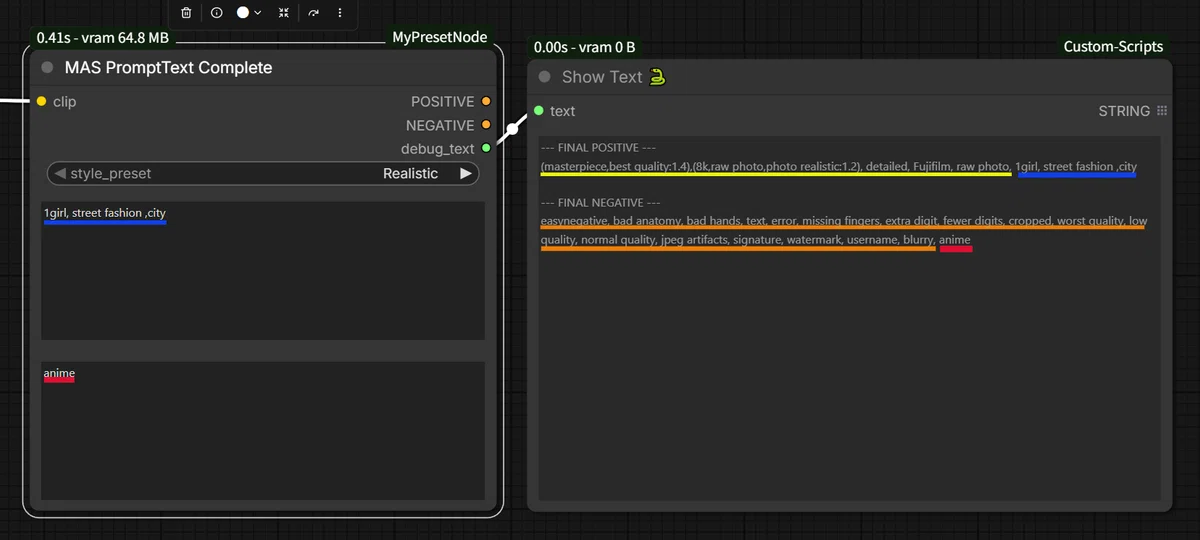
Task: Click the snake emoji in Show Text title
Action: pyautogui.click(x=657, y=76)
